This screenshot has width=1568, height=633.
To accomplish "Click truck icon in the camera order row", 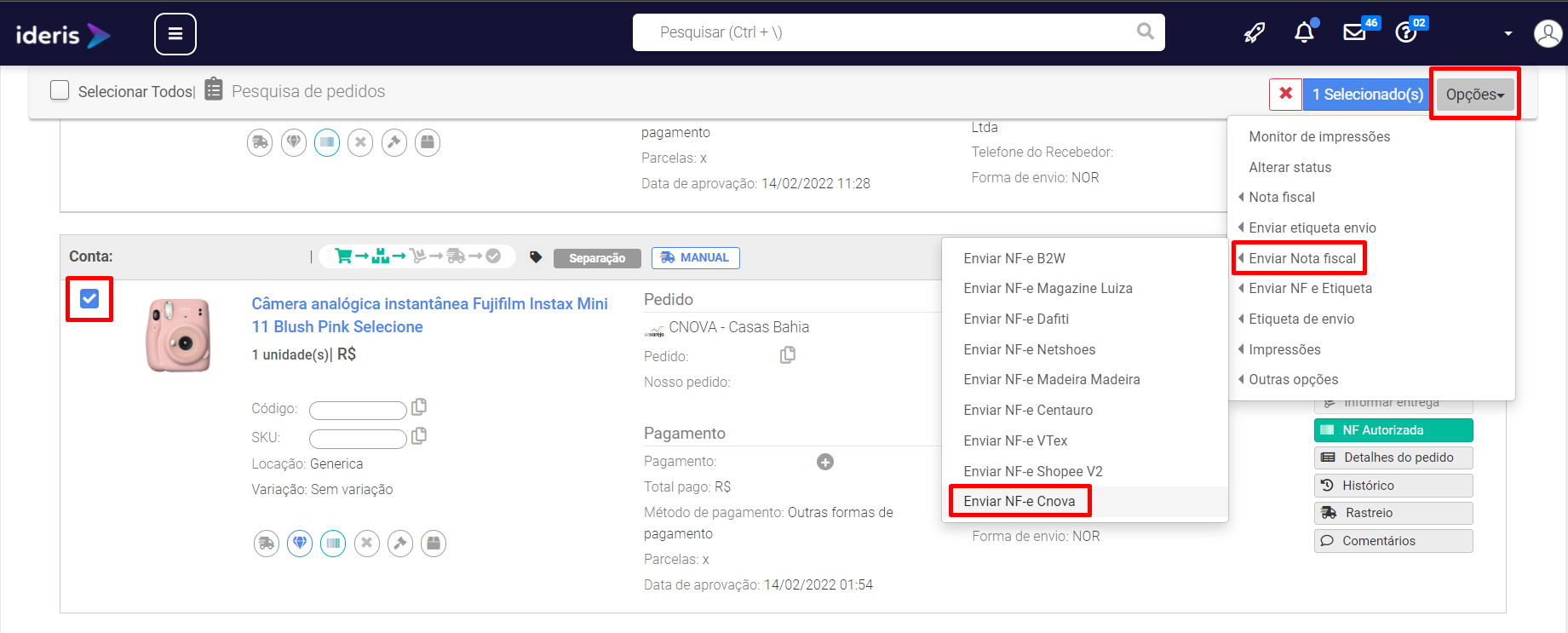I will click(x=267, y=543).
